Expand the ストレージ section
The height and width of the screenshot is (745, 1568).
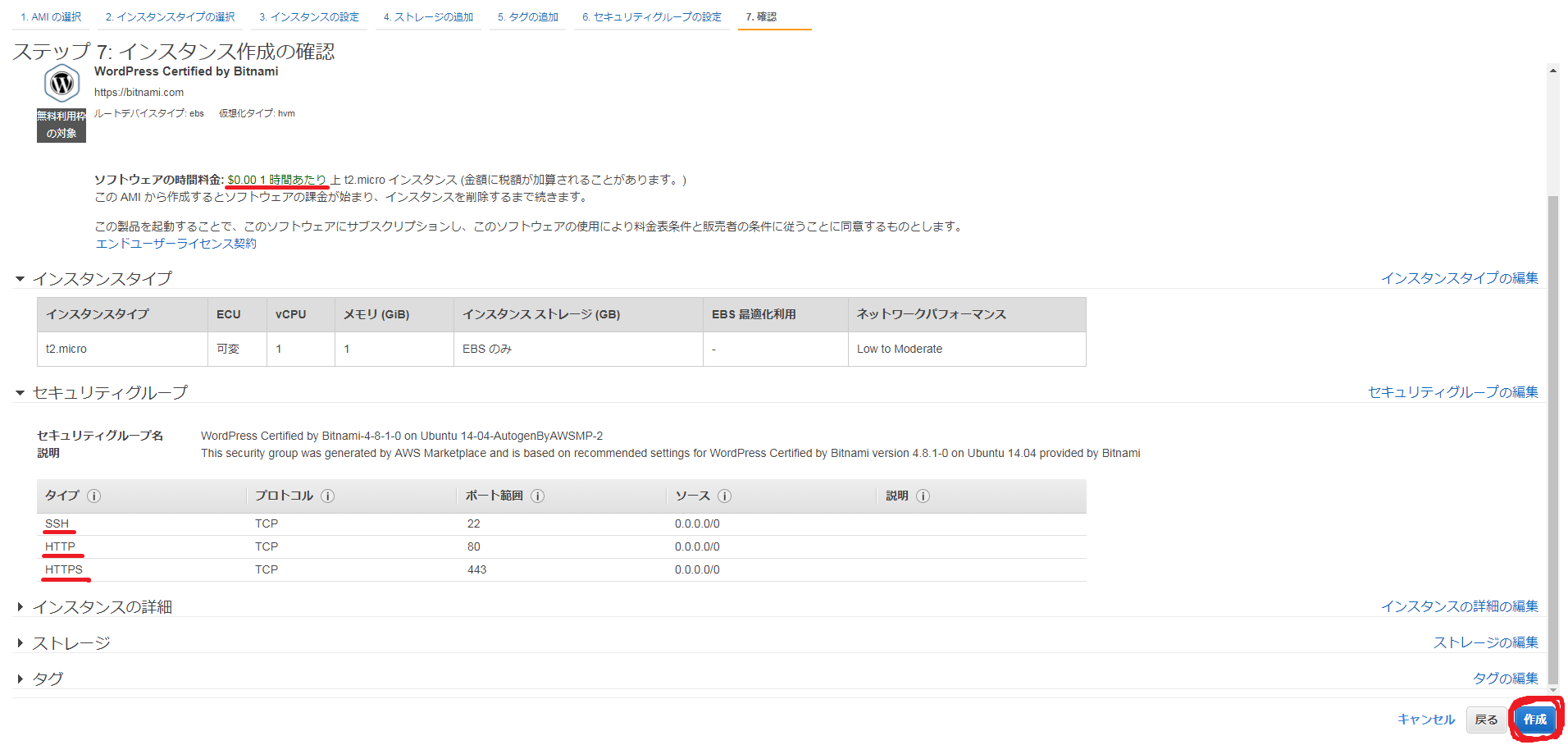tap(21, 643)
